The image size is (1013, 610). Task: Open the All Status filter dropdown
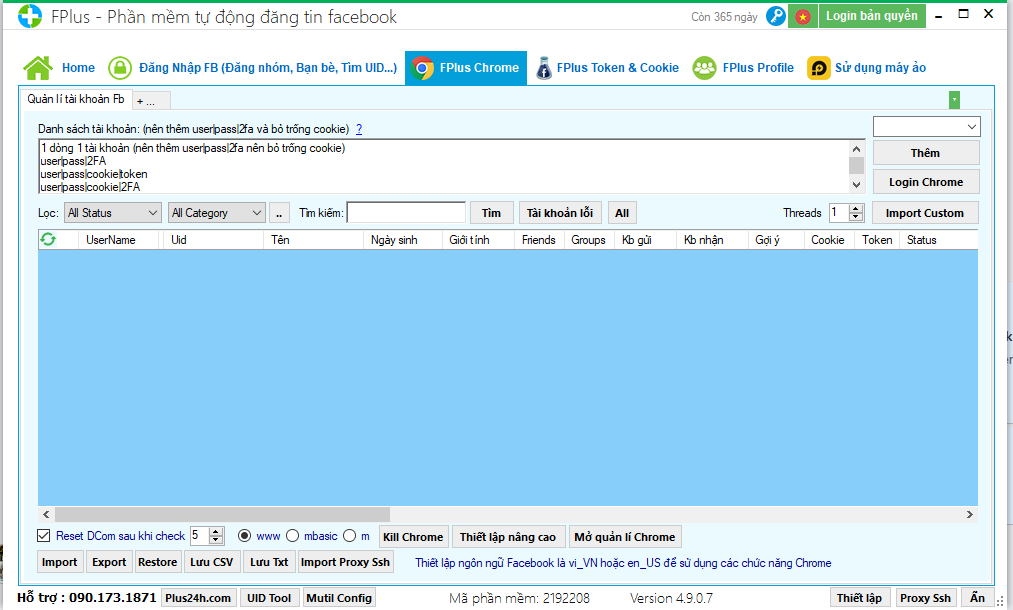pyautogui.click(x=112, y=213)
